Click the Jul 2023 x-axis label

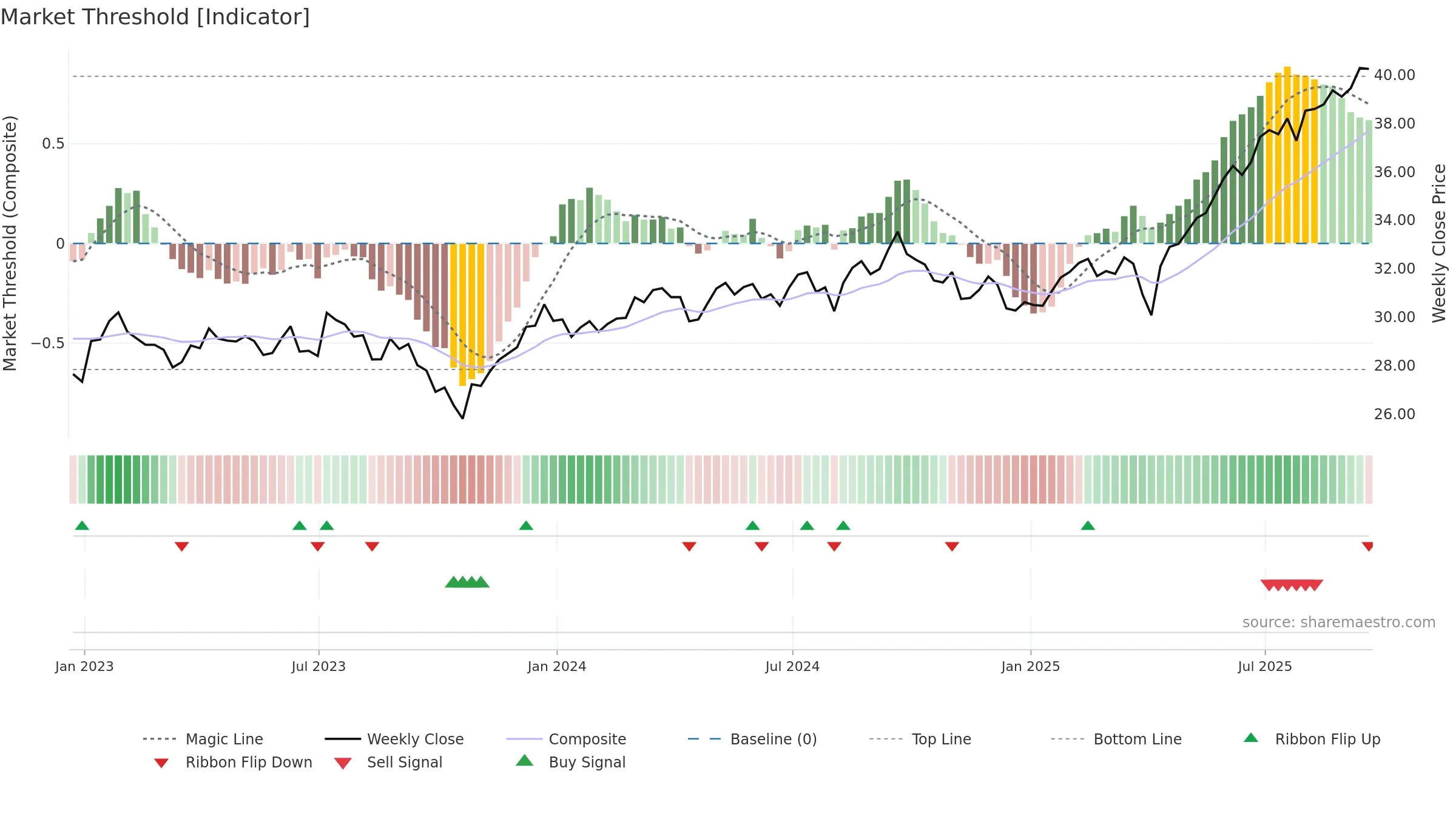click(318, 666)
